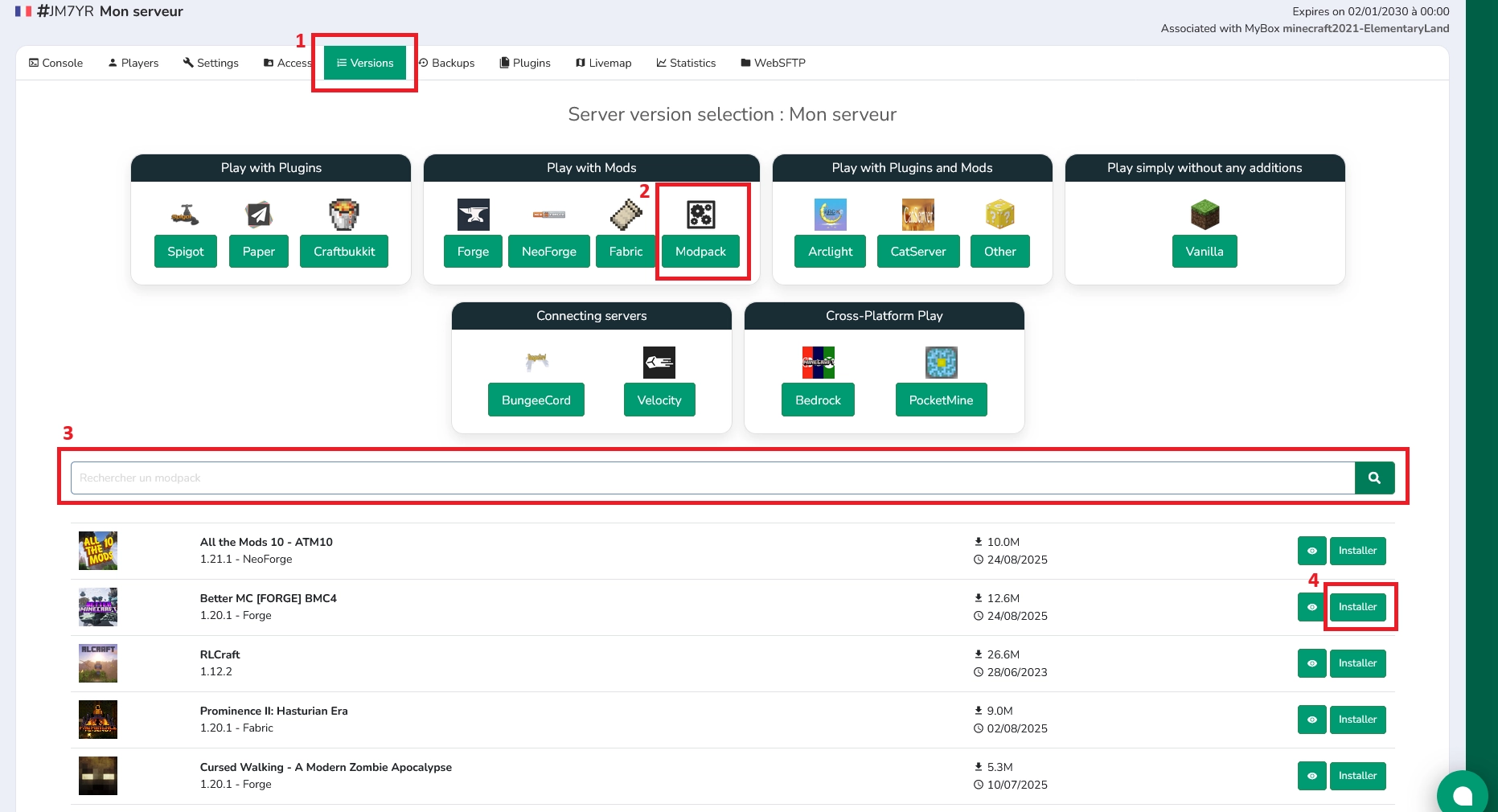Click the CatServer icon

click(918, 215)
